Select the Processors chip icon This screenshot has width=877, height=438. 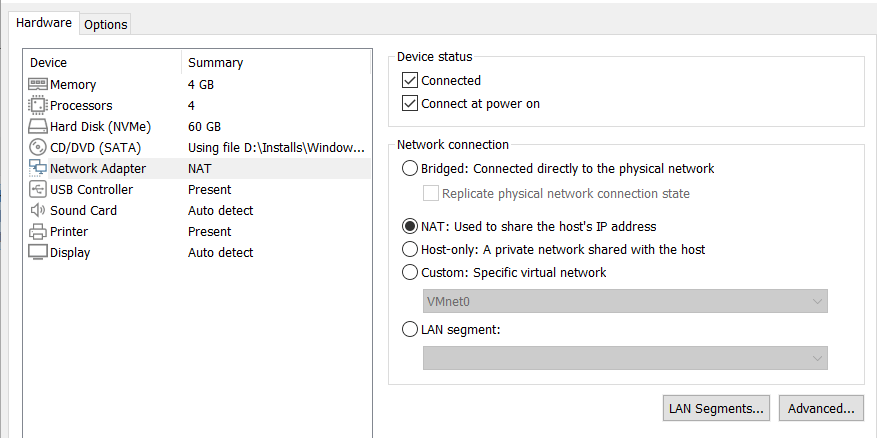(x=38, y=106)
